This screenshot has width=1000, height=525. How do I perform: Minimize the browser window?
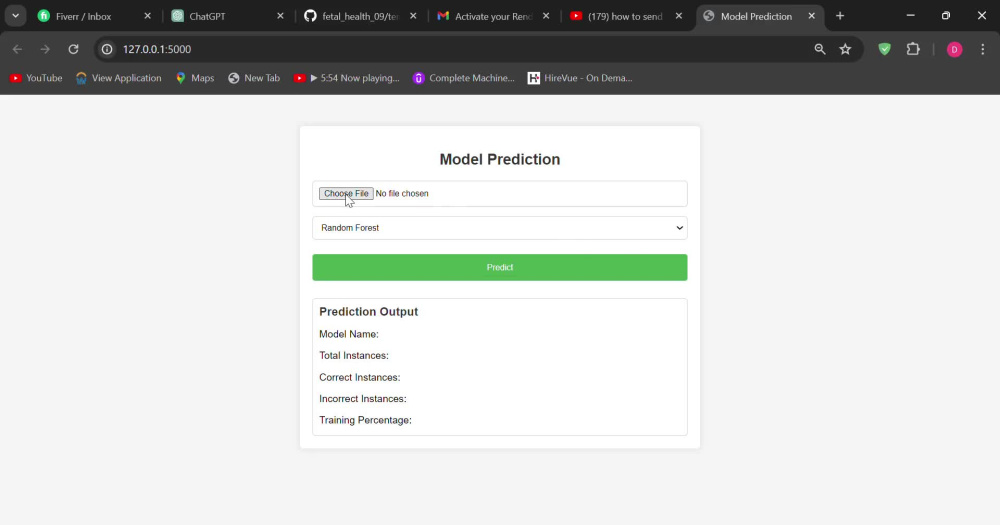911,16
